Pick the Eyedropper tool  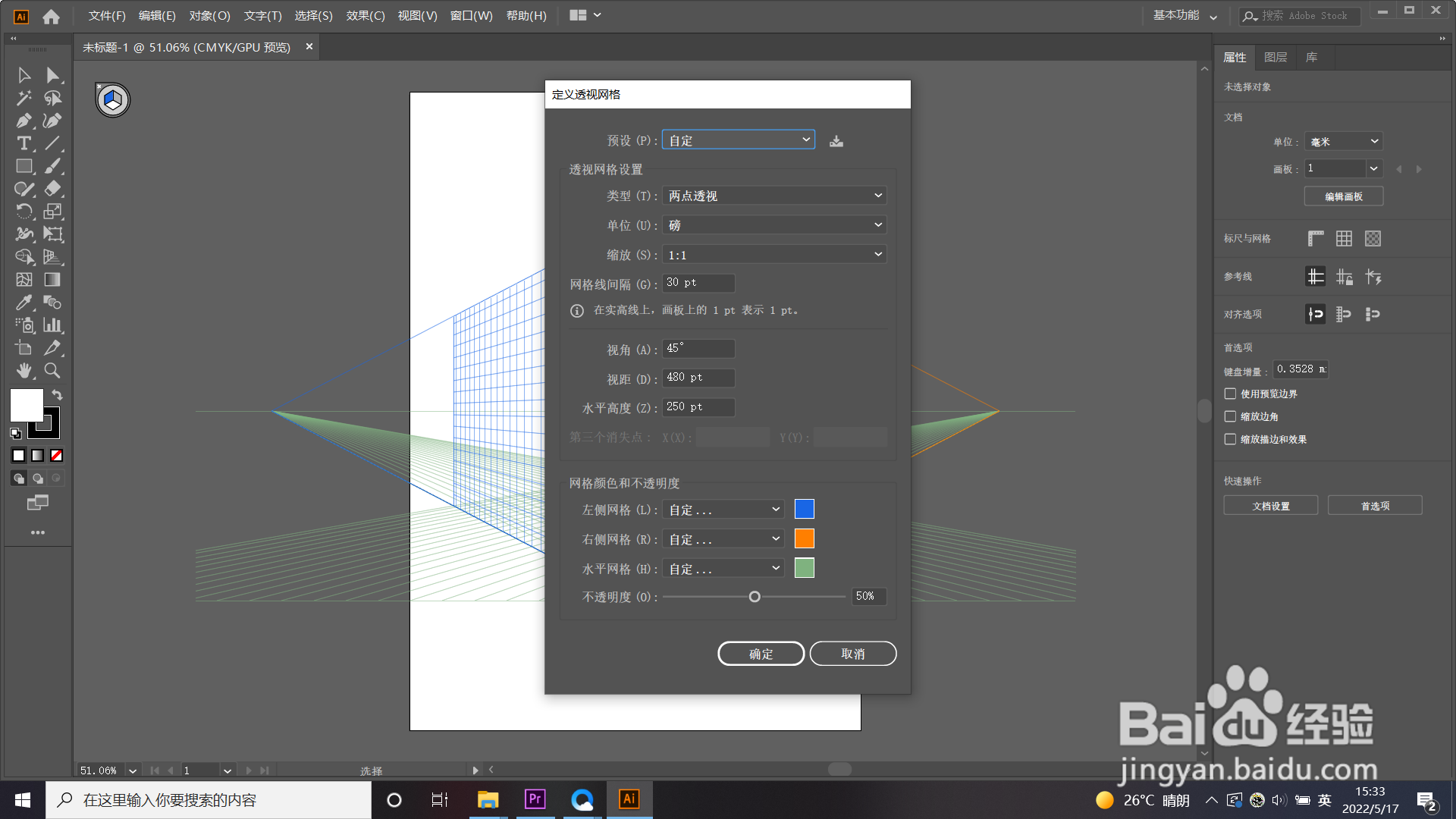(24, 303)
